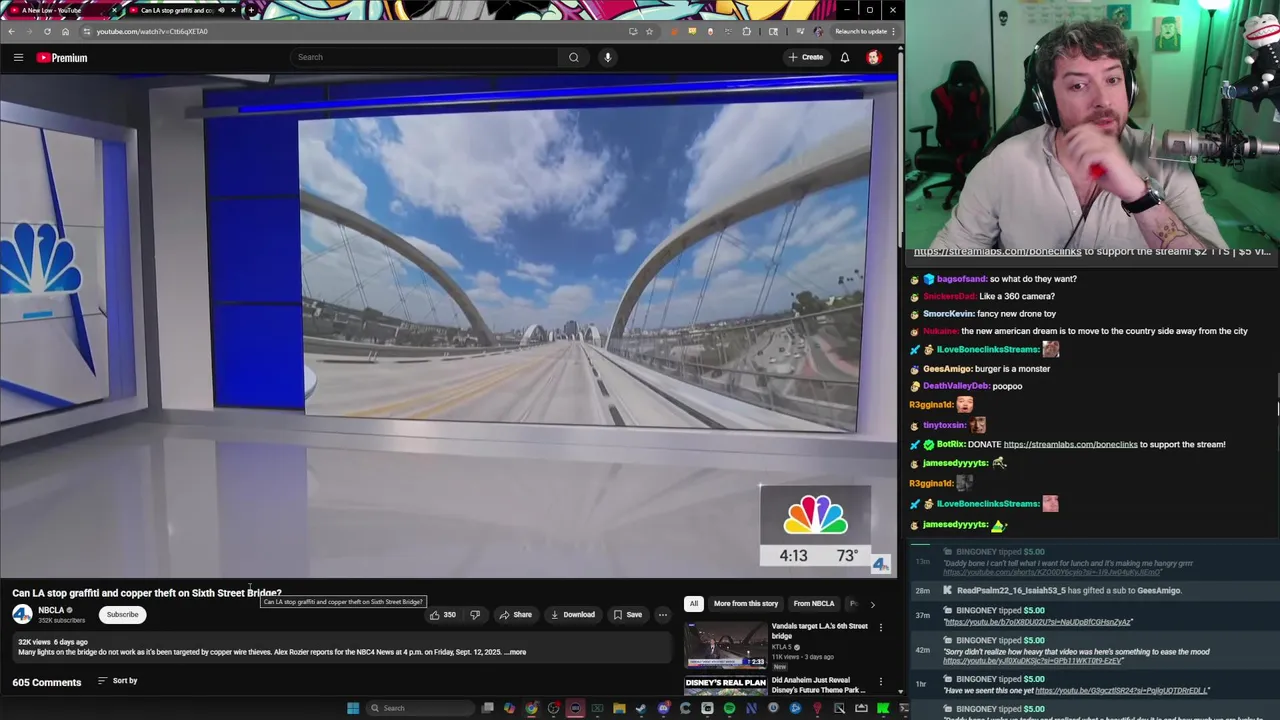Open the Chrome three-dot menu

pos(893,31)
